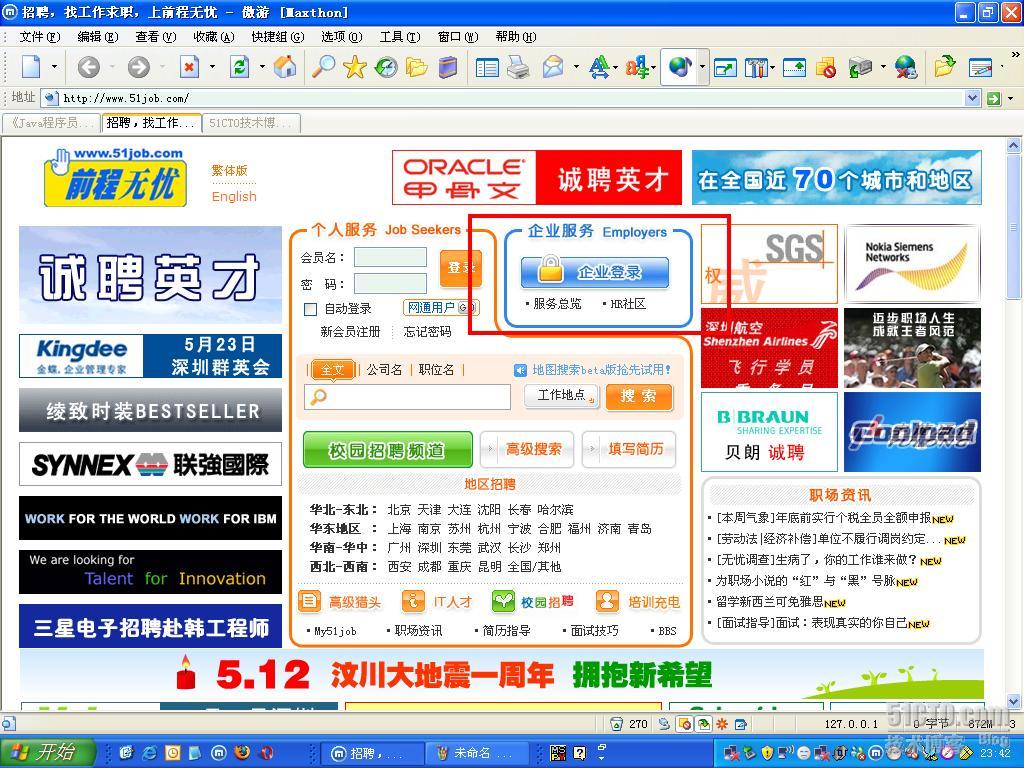Select the 北京 city link
The image size is (1024, 768).
click(x=399, y=510)
